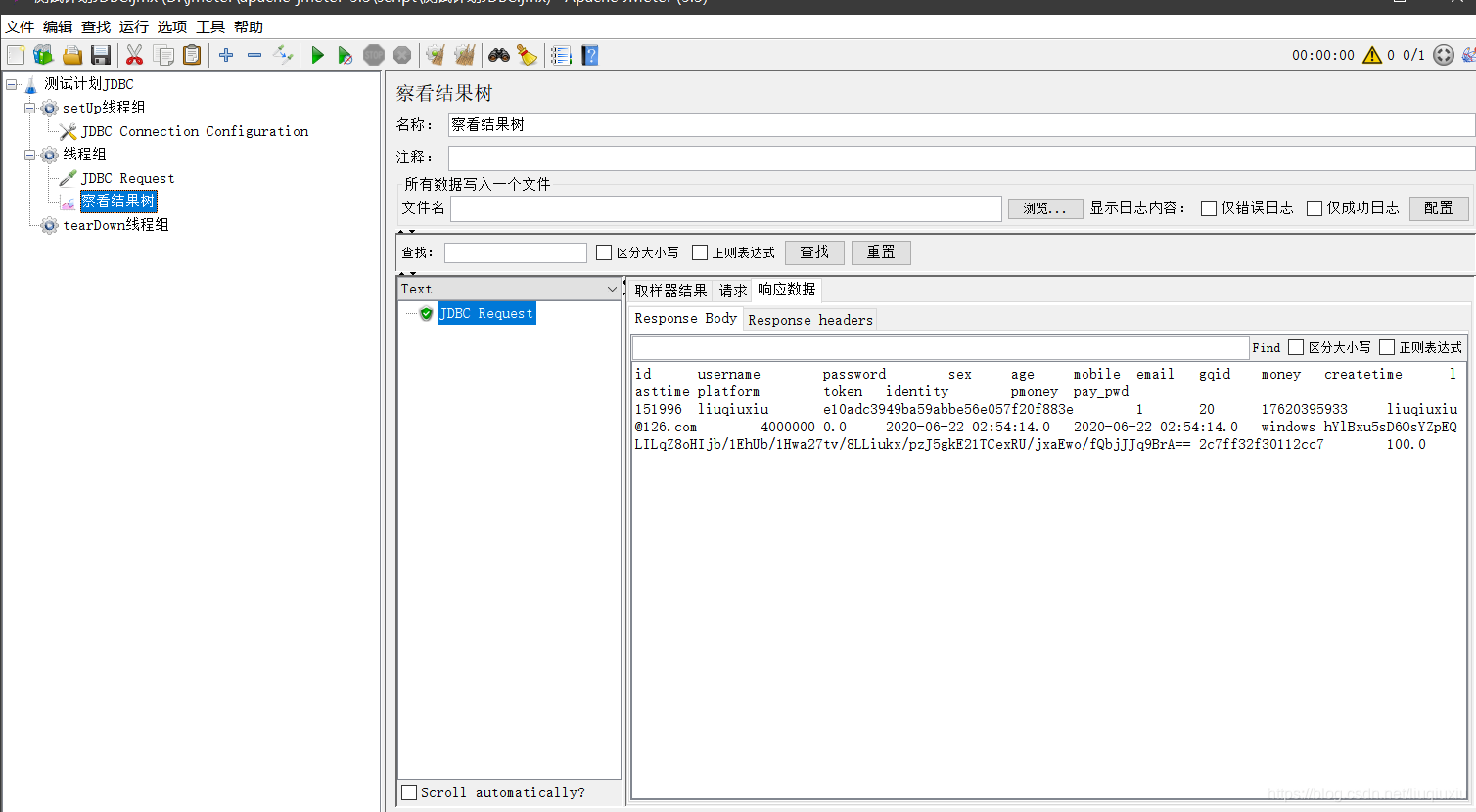Viewport: 1476px width, 812px height.
Task: Click the Toggle enable/disable icon
Action: (283, 55)
